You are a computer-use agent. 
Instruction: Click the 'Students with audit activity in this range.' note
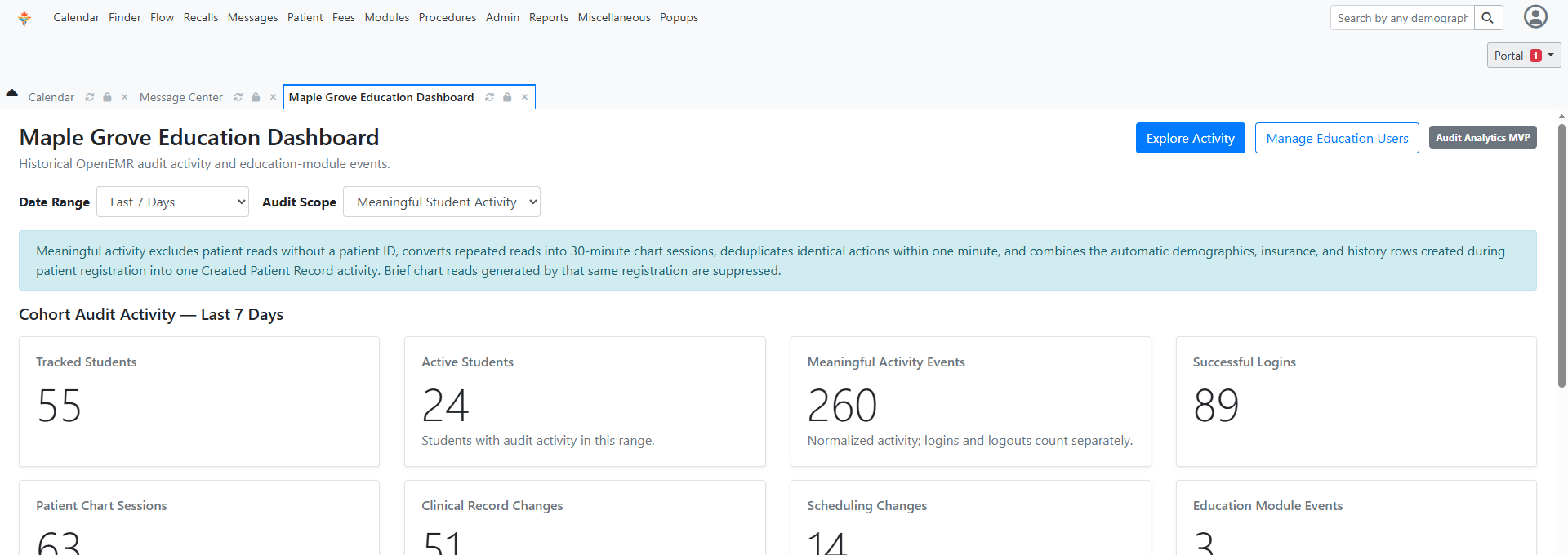pos(538,440)
